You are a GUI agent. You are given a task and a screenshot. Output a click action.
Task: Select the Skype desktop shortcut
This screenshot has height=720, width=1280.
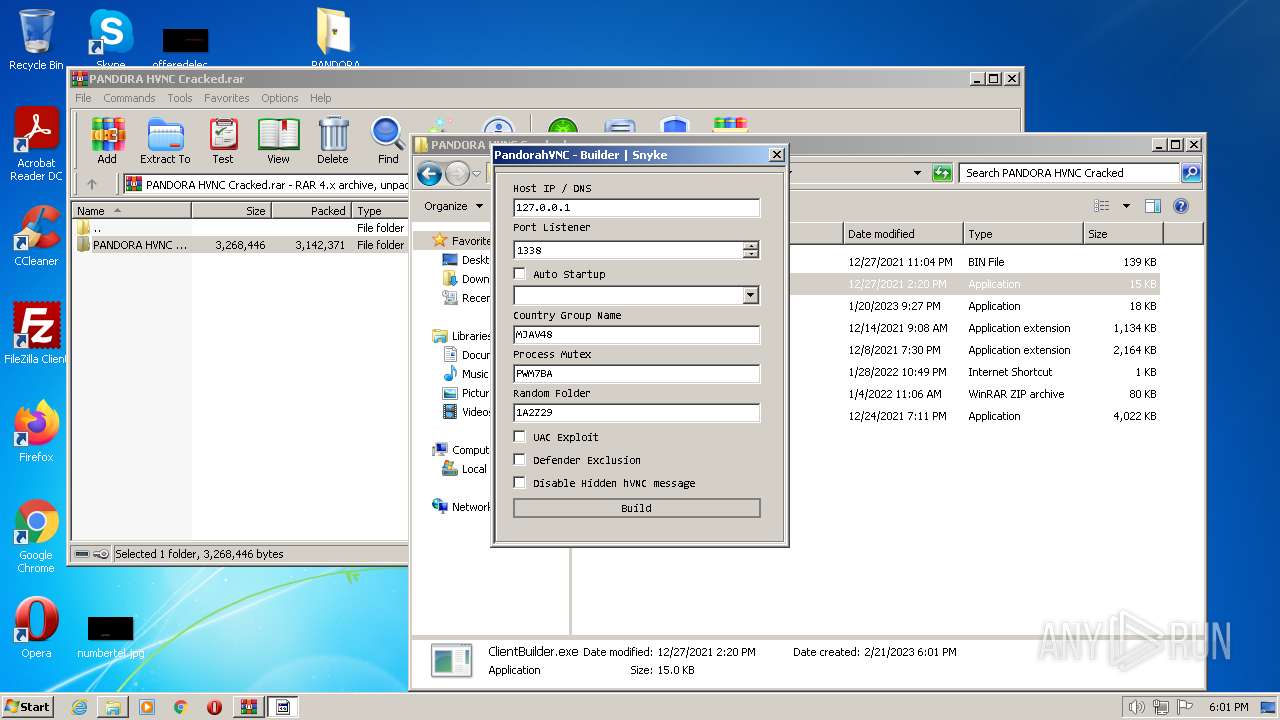[x=110, y=40]
